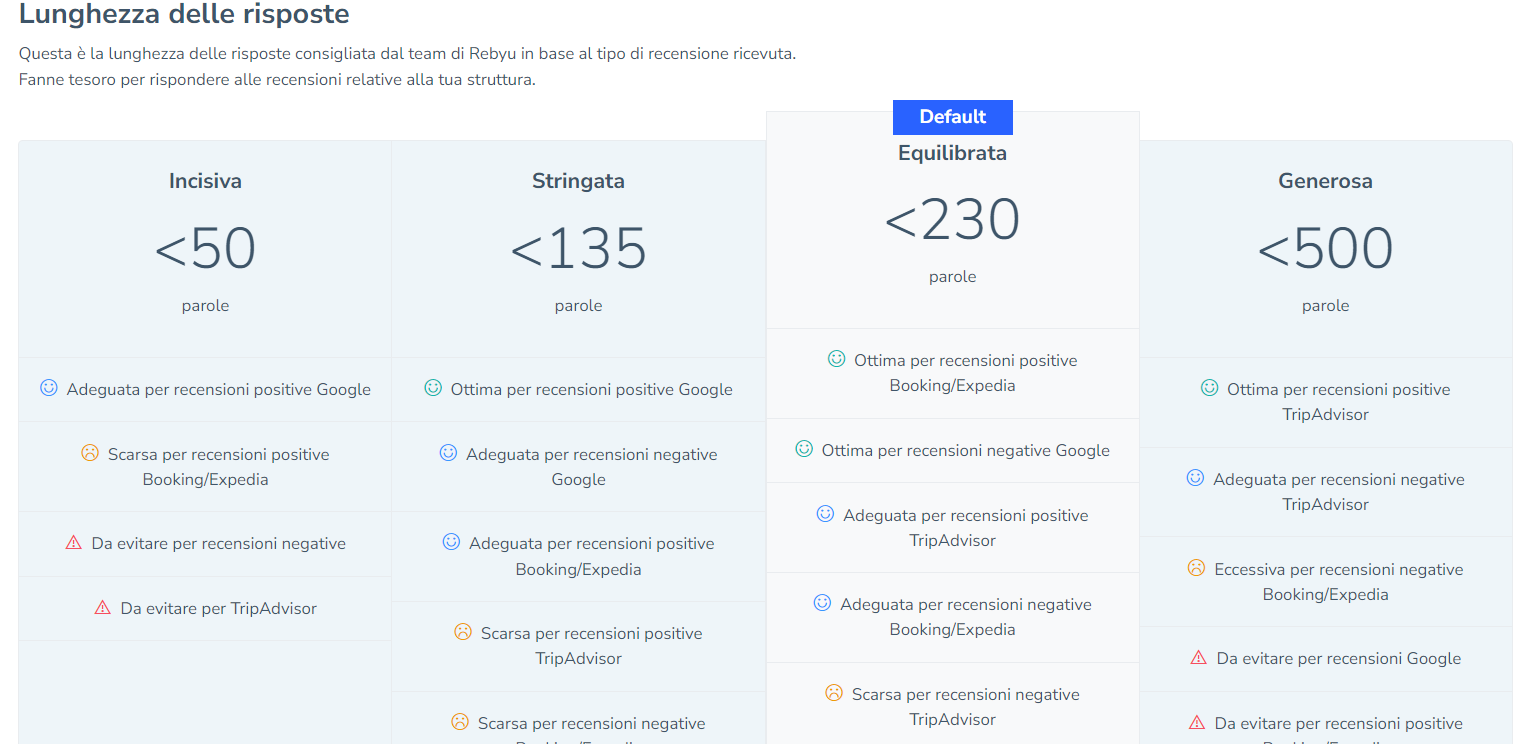Click the <50 parole value

click(x=205, y=249)
